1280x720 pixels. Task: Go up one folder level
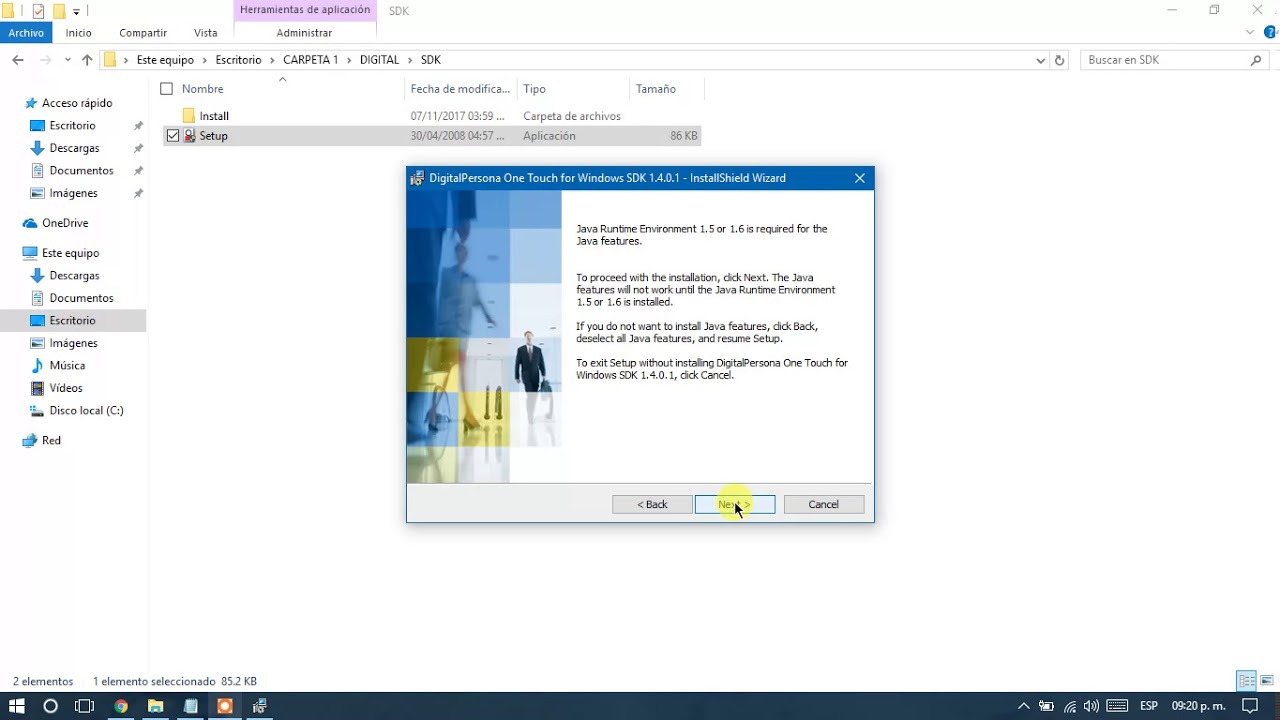click(87, 60)
